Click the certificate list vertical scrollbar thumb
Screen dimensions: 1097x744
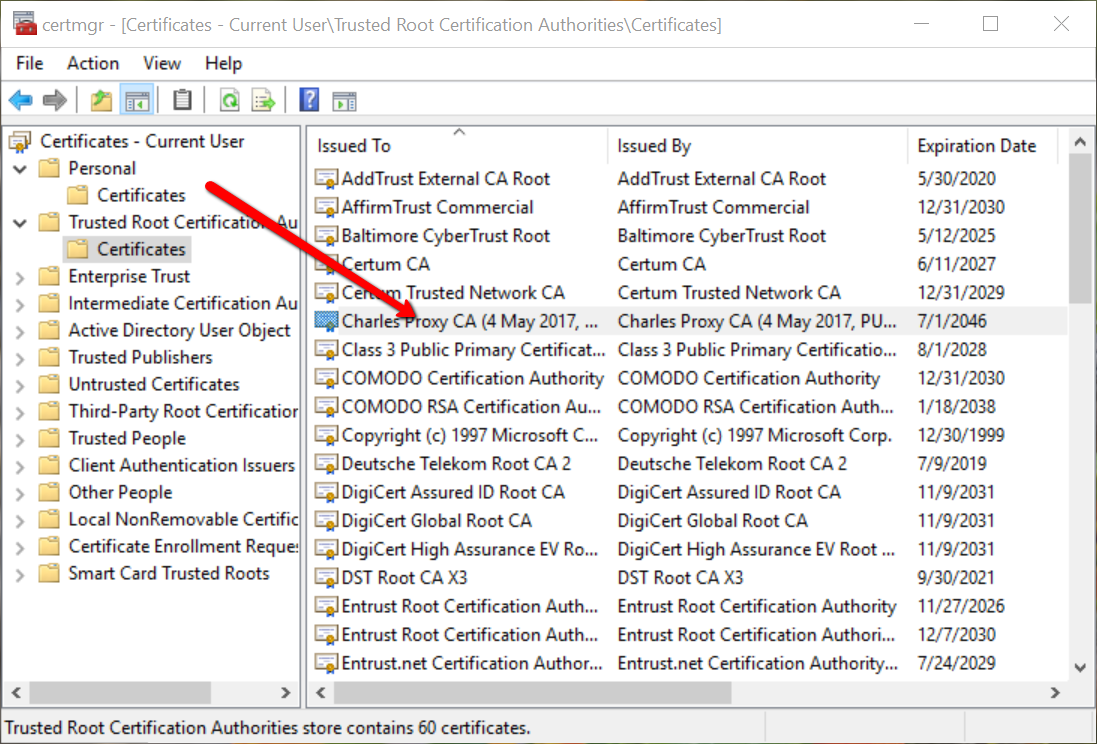[x=1080, y=228]
